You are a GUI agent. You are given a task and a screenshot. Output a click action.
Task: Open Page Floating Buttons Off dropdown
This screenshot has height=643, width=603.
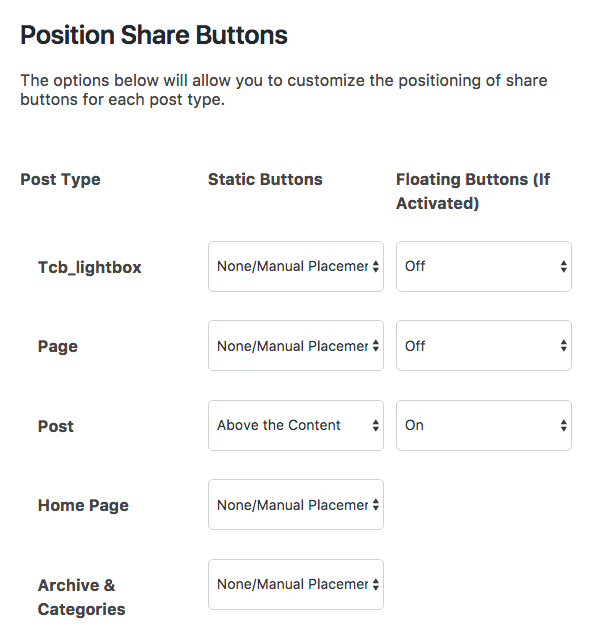click(x=484, y=346)
